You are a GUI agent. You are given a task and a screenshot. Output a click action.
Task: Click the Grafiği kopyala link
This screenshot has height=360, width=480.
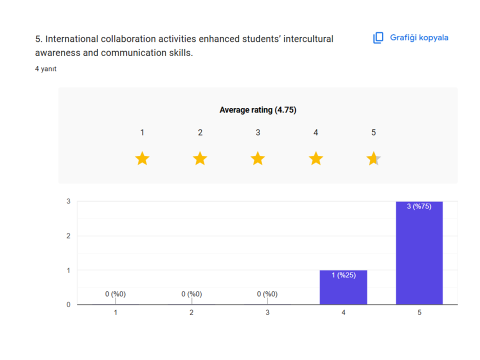point(419,38)
